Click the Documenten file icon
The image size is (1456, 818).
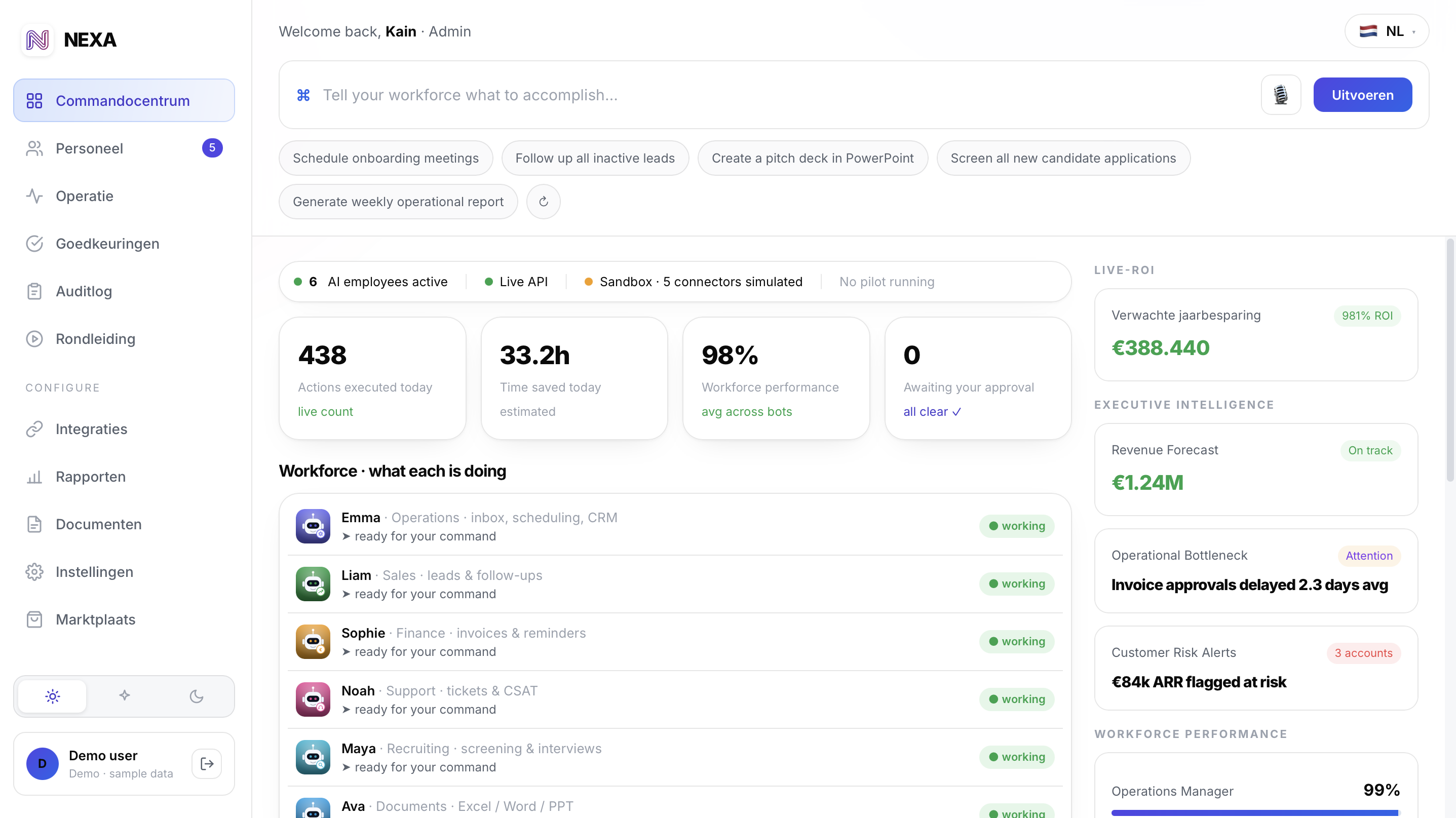click(34, 524)
